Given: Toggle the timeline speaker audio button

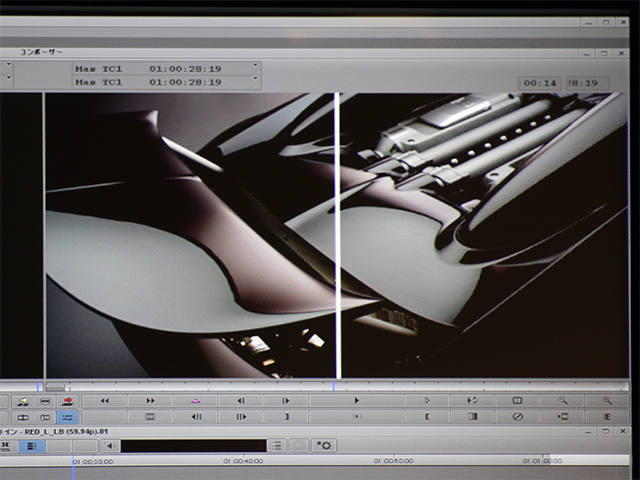Looking at the screenshot, I should point(110,446).
